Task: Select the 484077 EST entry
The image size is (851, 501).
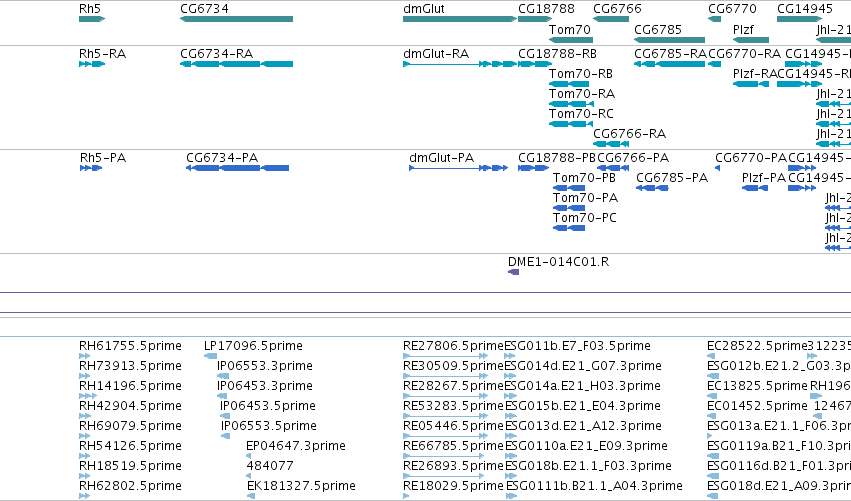Action: click(270, 466)
